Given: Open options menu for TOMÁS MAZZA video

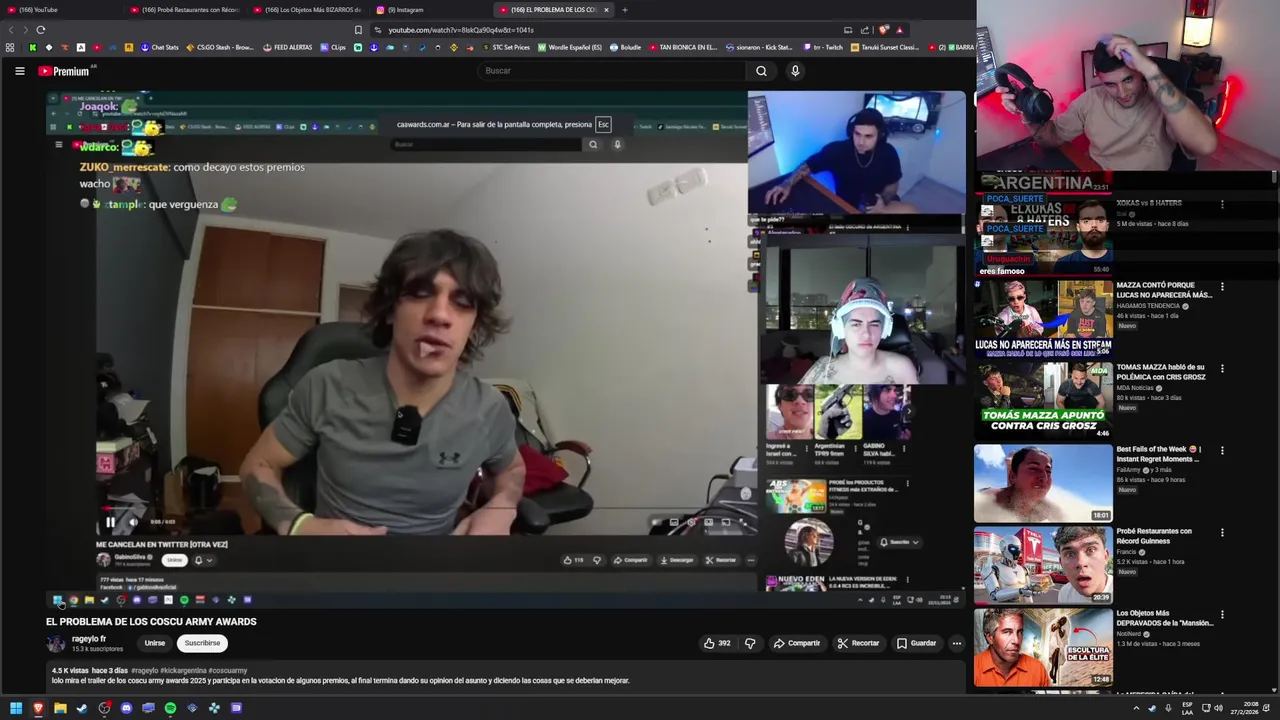Looking at the screenshot, I should click(x=1222, y=369).
